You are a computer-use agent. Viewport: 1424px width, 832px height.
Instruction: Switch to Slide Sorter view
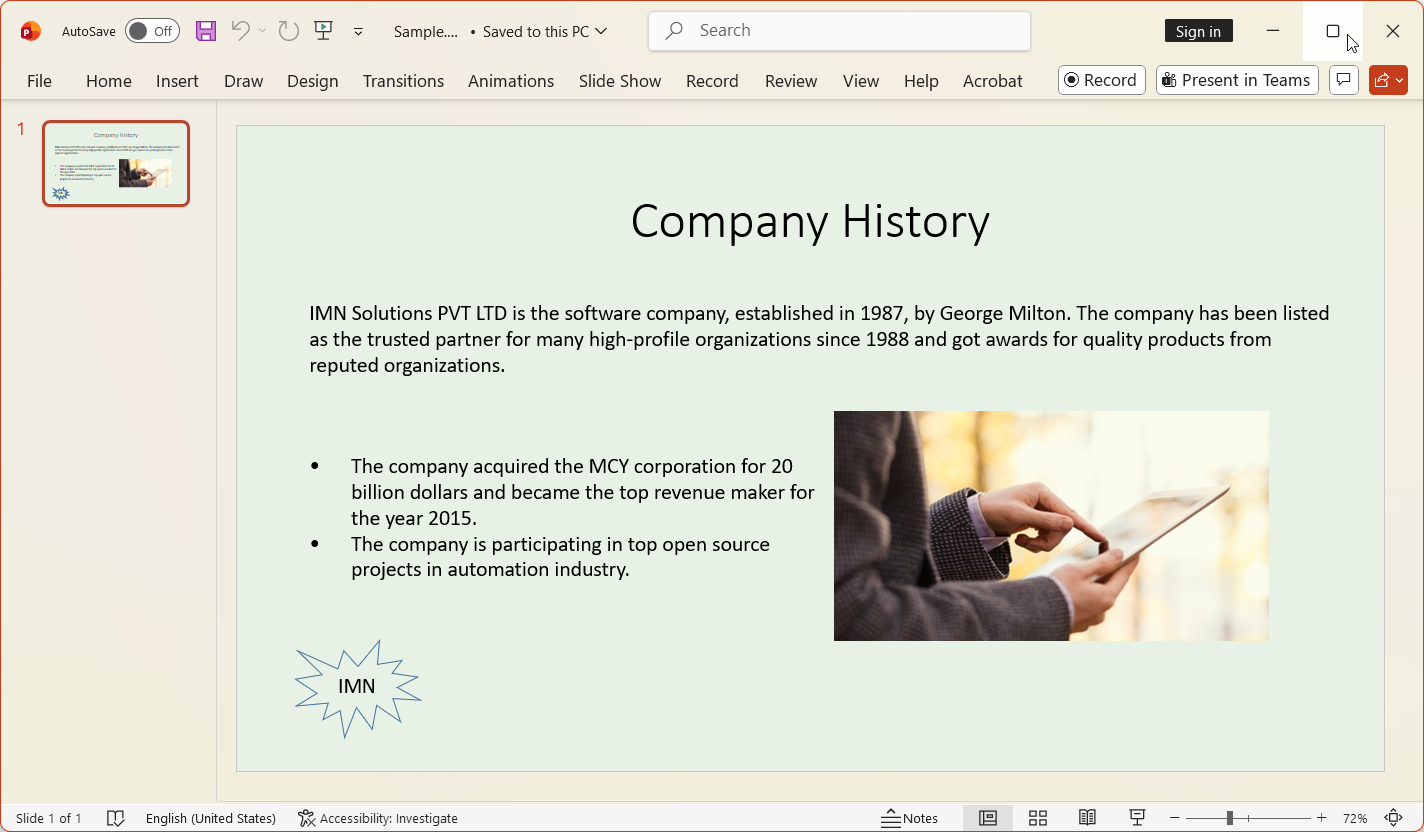pos(1038,817)
